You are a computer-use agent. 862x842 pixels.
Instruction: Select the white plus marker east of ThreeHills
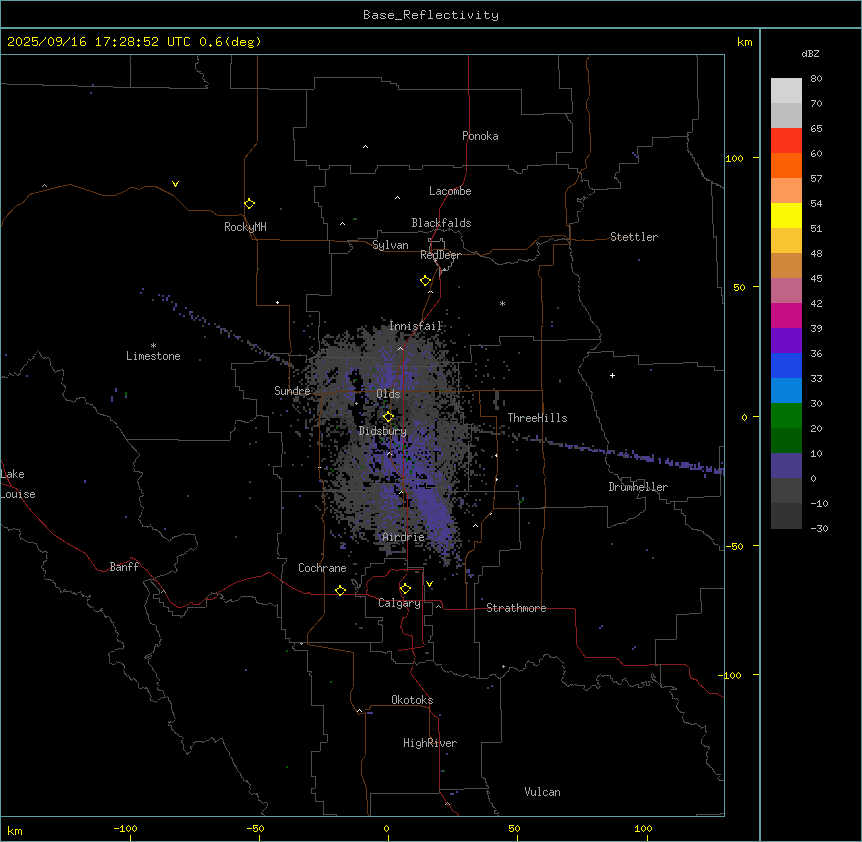612,375
